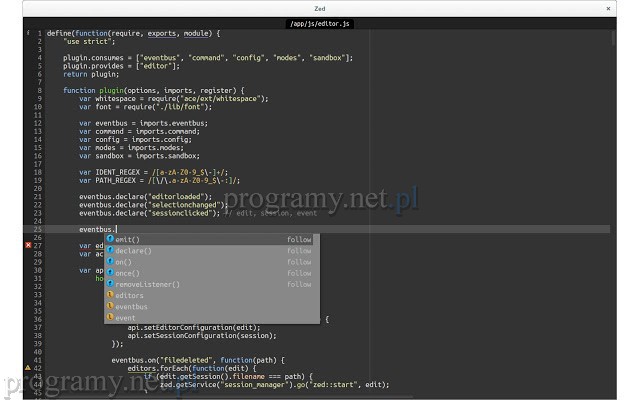640x400 pixels.
Task: Click the info marker on line 1
Action: 28,33
